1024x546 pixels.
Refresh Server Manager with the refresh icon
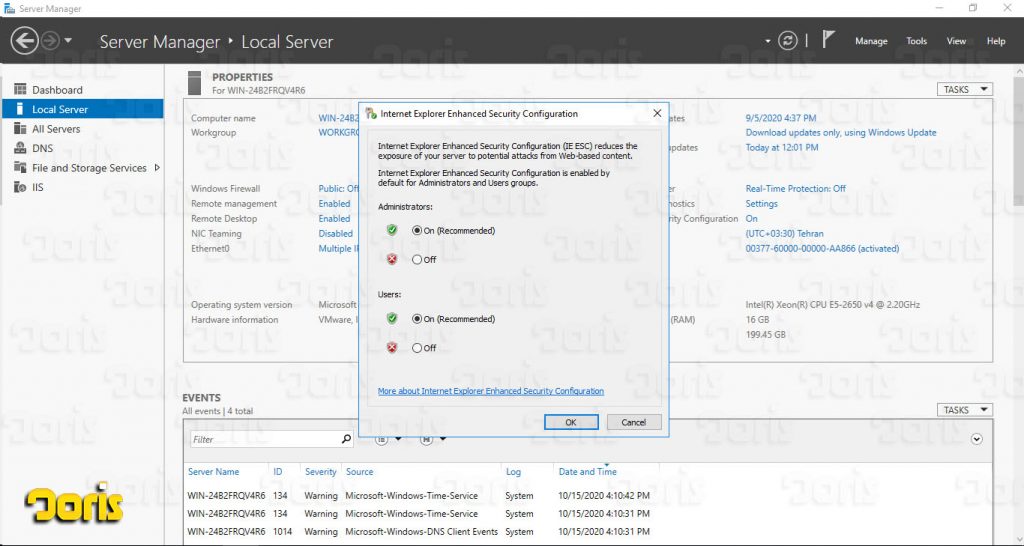coord(788,40)
